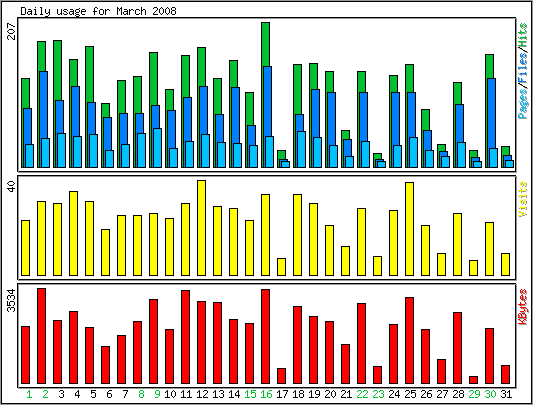This screenshot has width=533, height=405.
Task: Click day label 1 on the x-axis
Action: click(x=29, y=394)
